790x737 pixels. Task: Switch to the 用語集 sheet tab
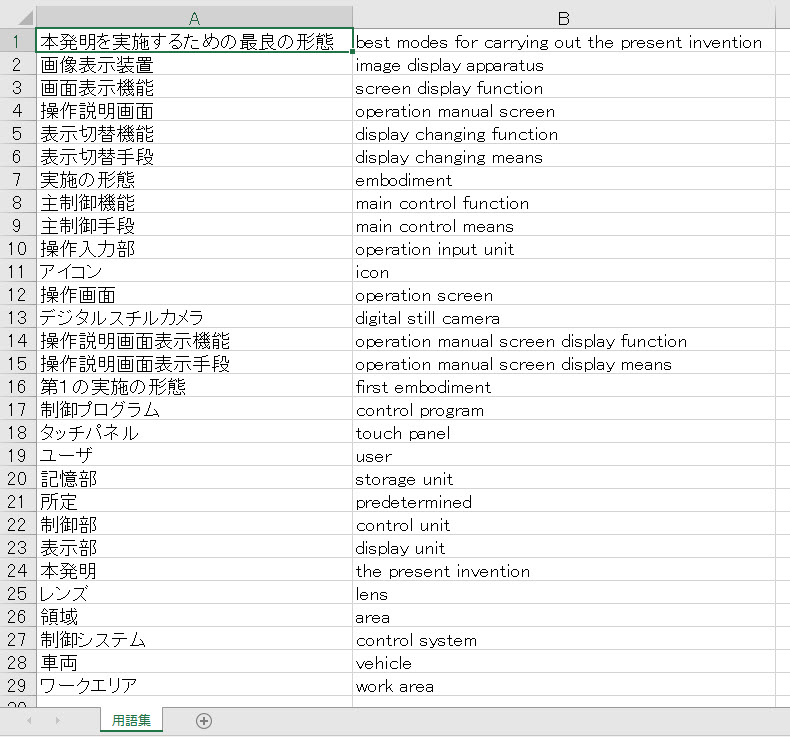131,720
